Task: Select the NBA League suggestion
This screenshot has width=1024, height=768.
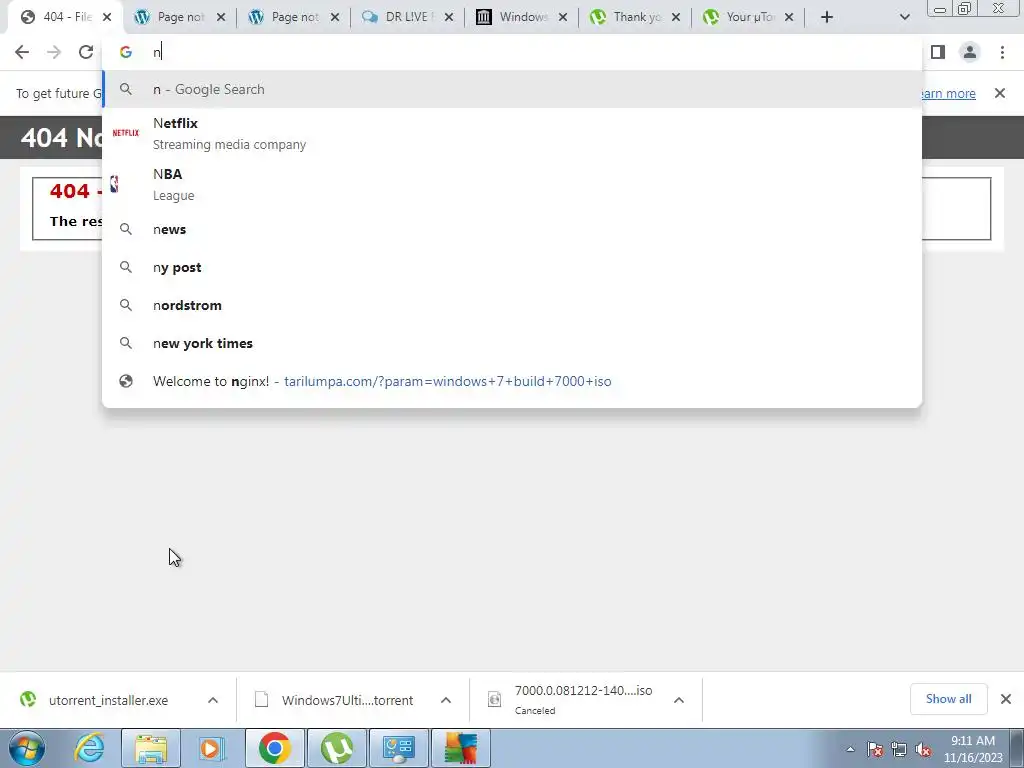Action: 512,184
